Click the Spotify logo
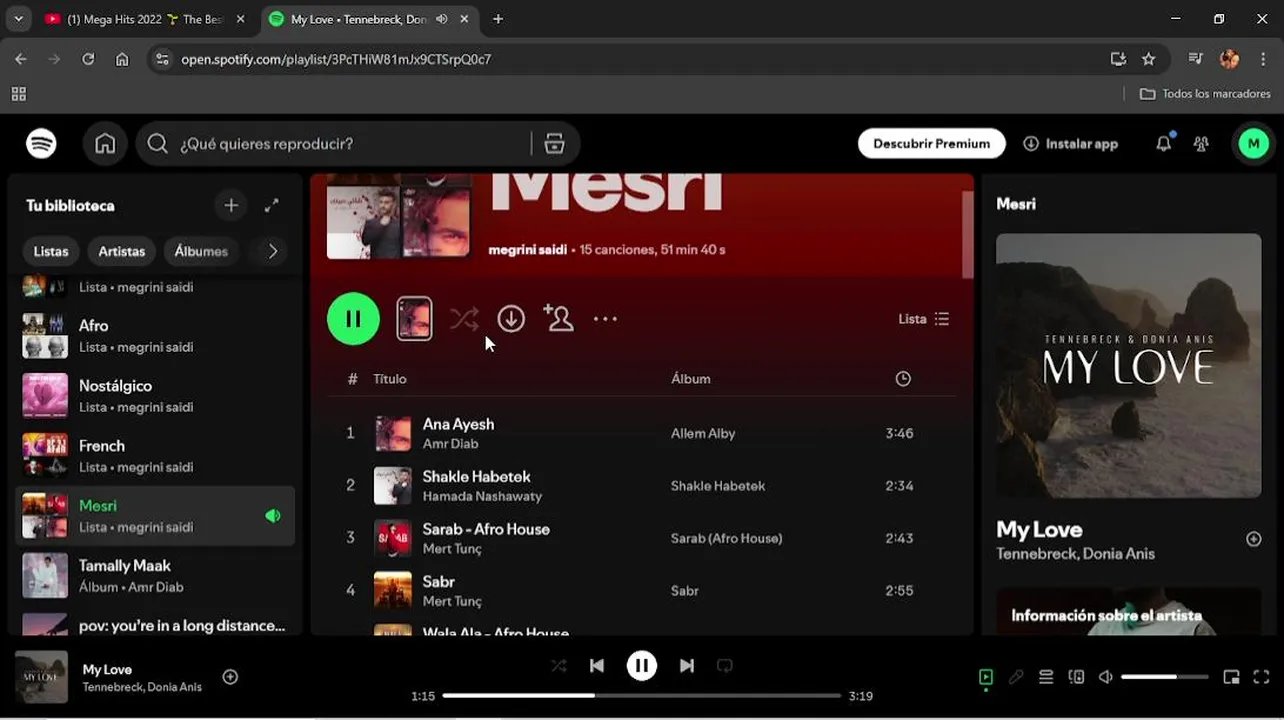Viewport: 1284px width, 720px height. (x=41, y=143)
